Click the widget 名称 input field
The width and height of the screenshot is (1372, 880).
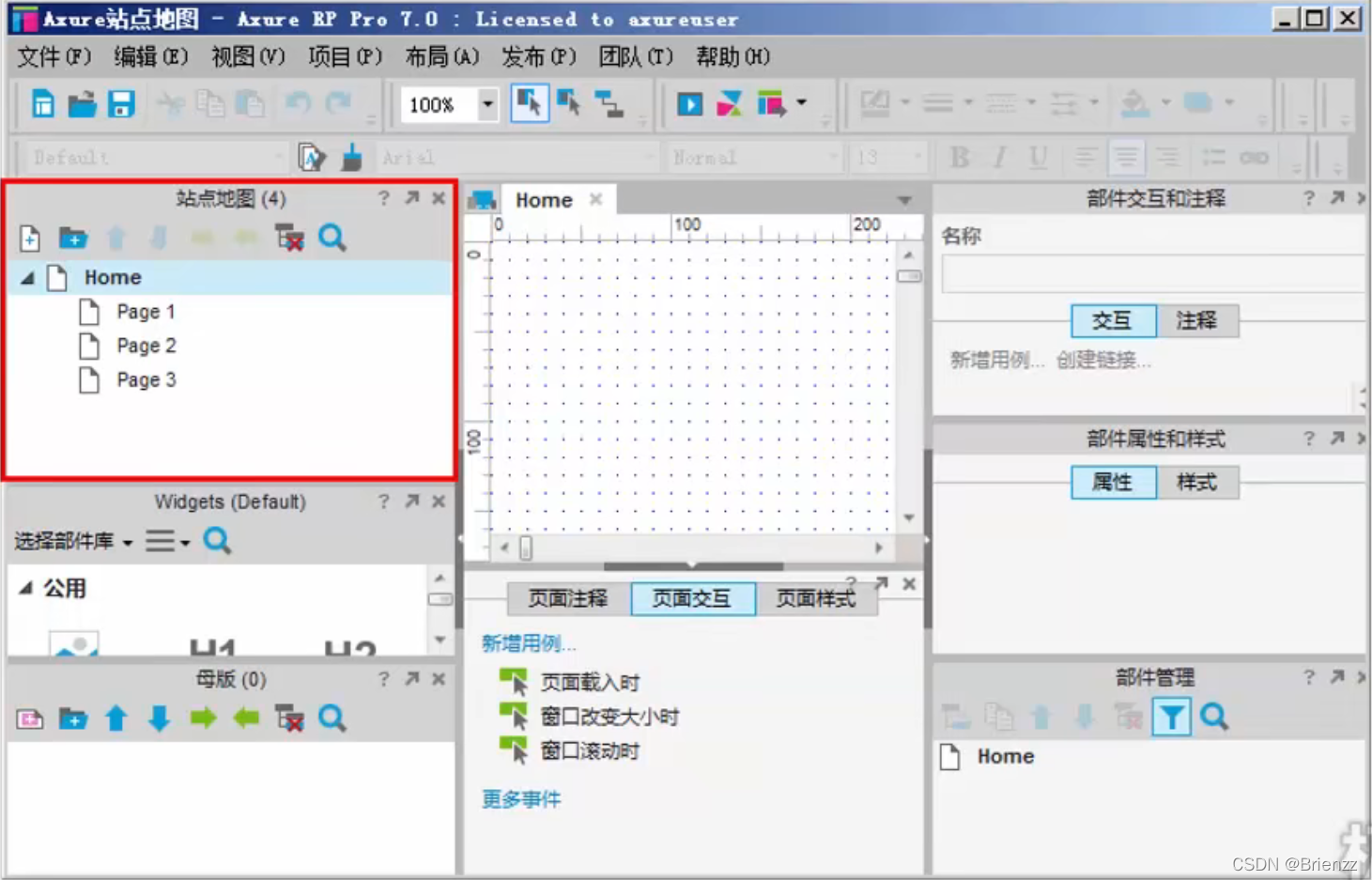pyautogui.click(x=1152, y=273)
